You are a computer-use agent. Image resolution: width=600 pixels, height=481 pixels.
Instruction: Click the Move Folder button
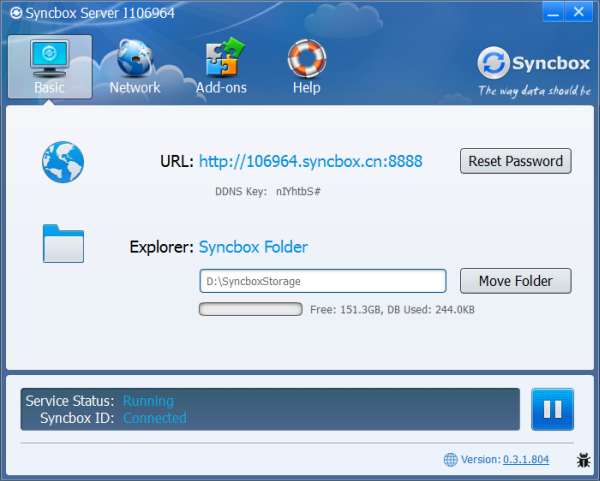pyautogui.click(x=515, y=281)
